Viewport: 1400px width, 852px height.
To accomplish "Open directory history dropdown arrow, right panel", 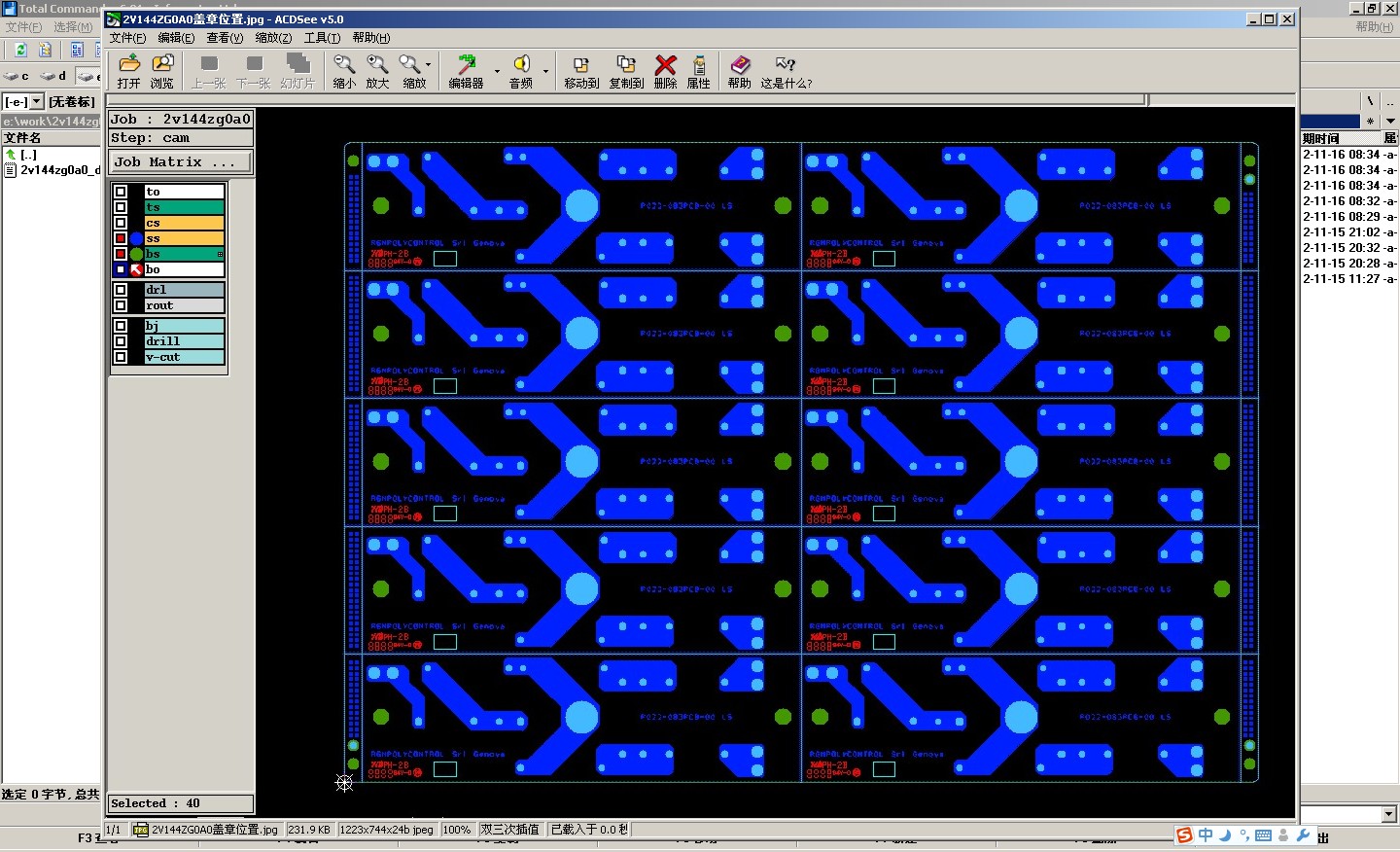I will tap(1390, 121).
